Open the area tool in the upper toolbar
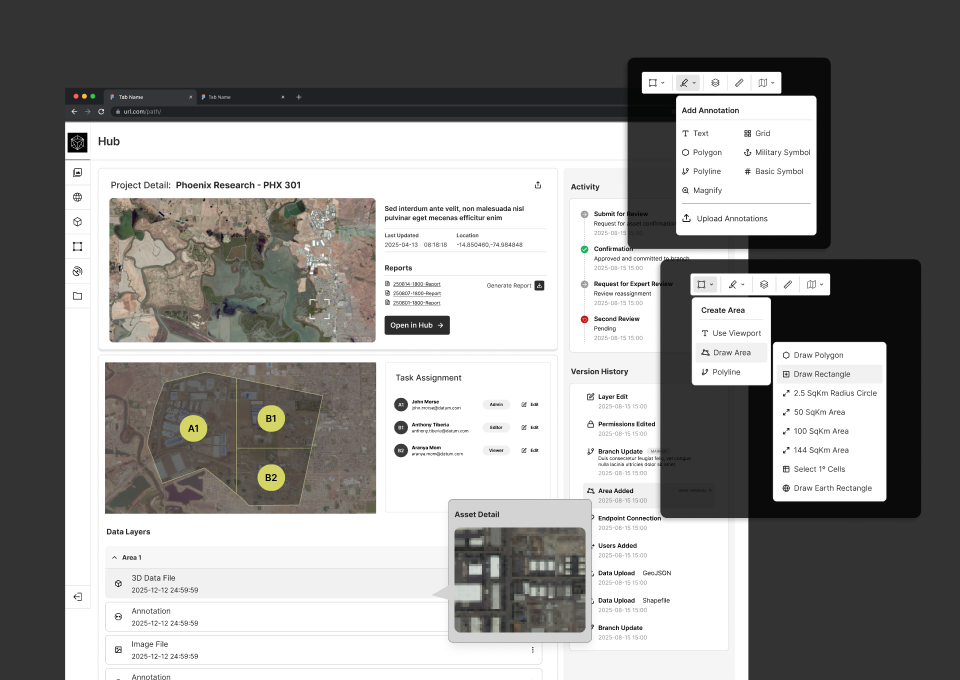This screenshot has height=680, width=960. [656, 83]
